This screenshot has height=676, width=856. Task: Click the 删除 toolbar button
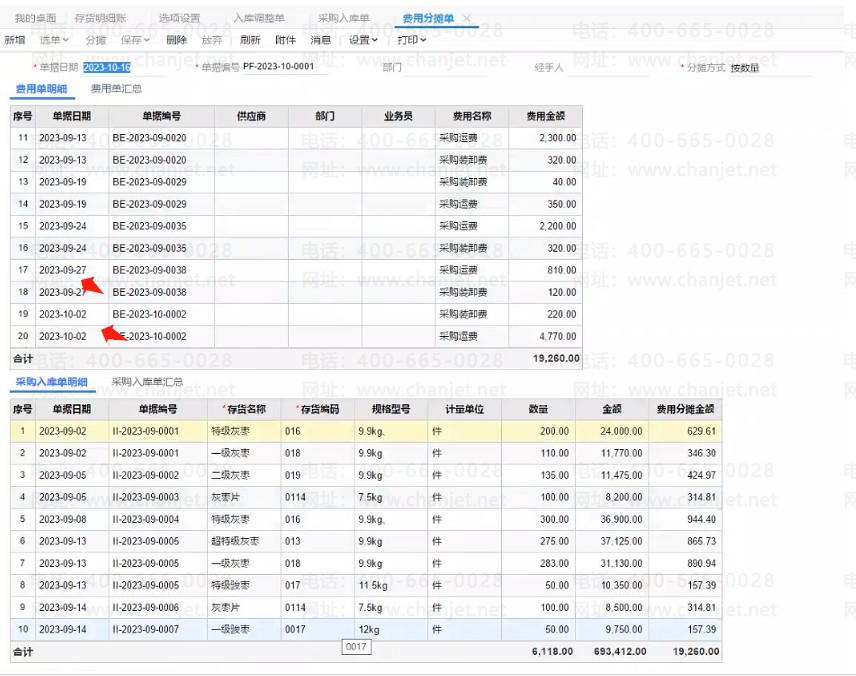176,40
